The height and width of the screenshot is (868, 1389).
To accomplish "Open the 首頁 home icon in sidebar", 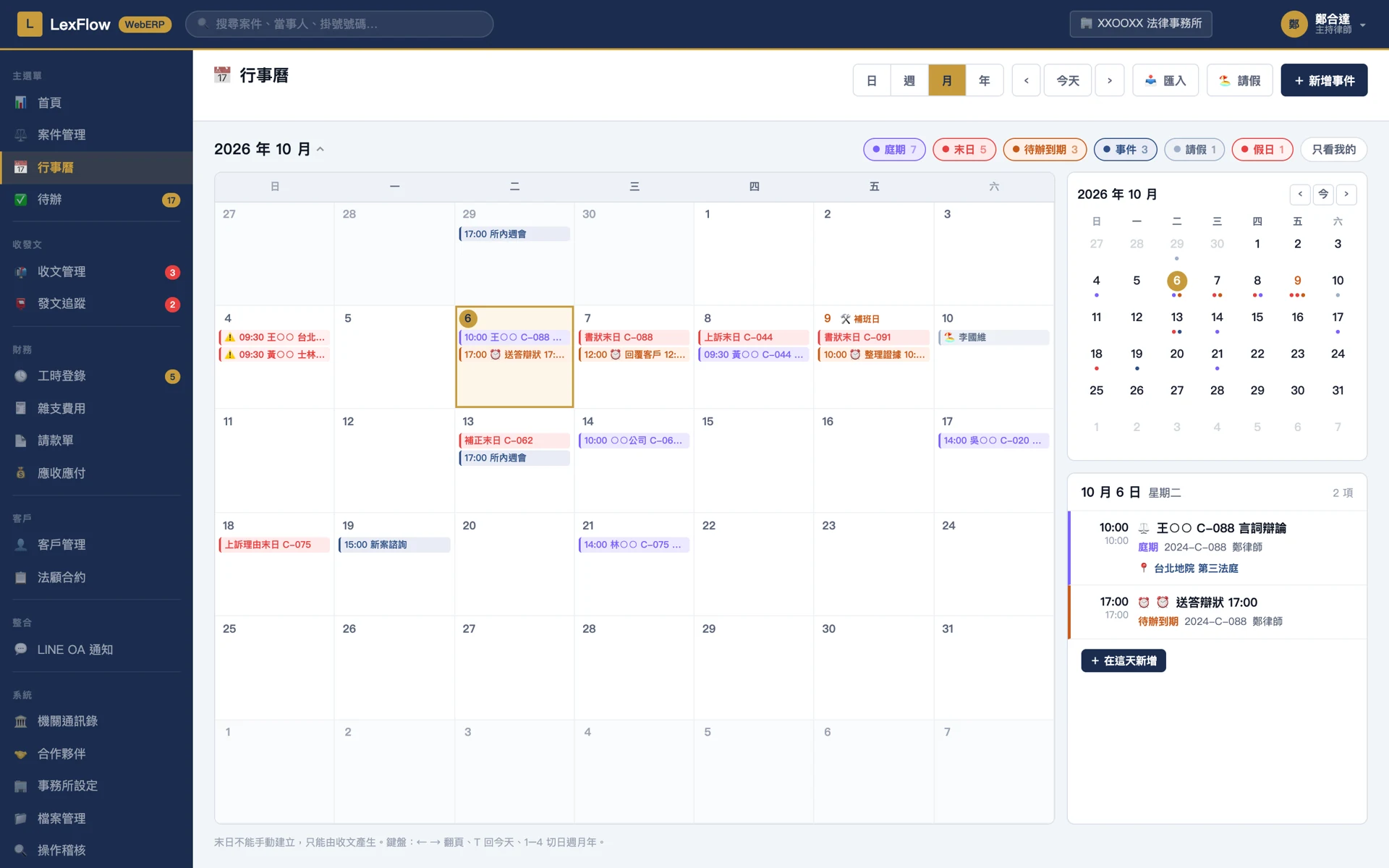I will (x=21, y=103).
